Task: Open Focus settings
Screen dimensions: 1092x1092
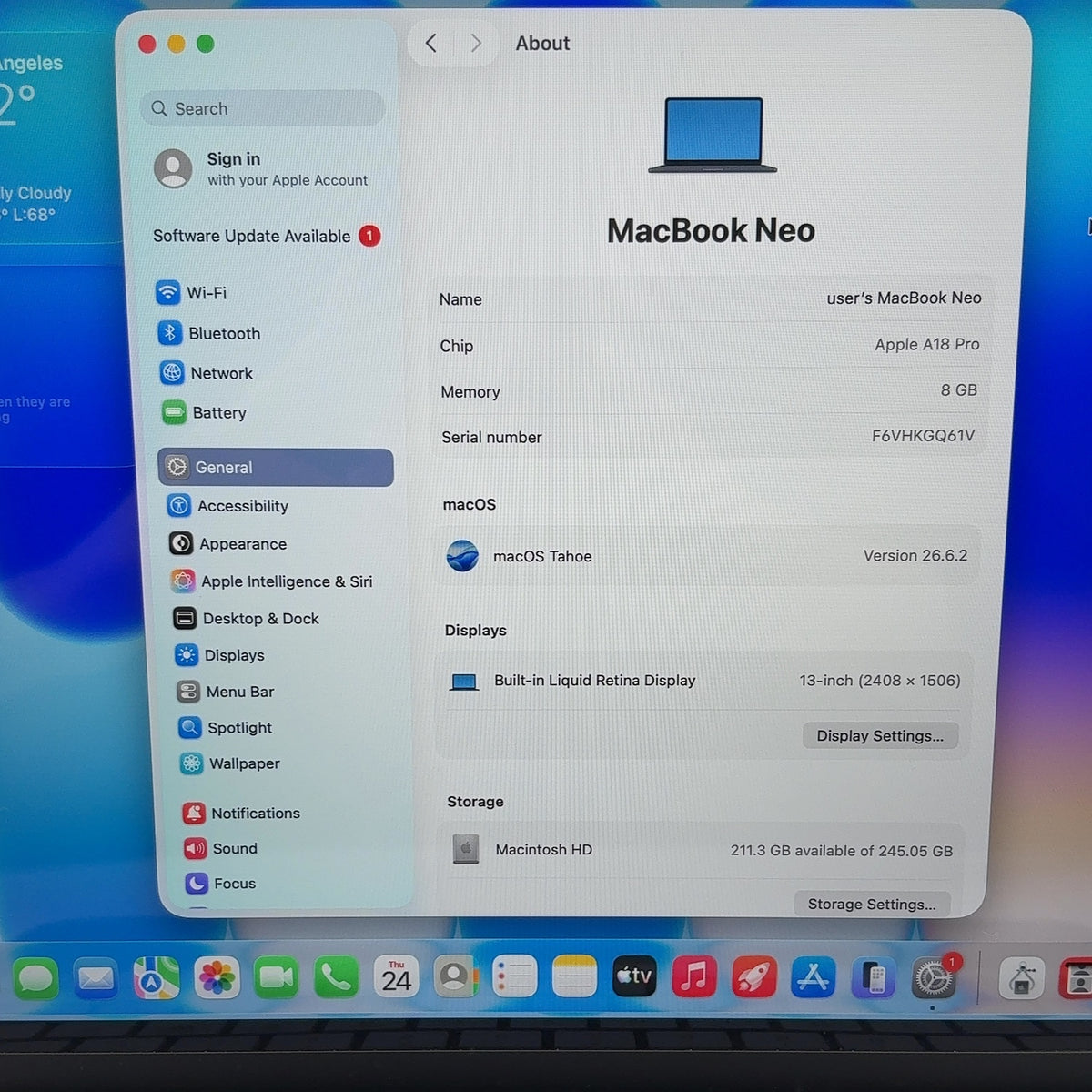Action: pyautogui.click(x=221, y=883)
